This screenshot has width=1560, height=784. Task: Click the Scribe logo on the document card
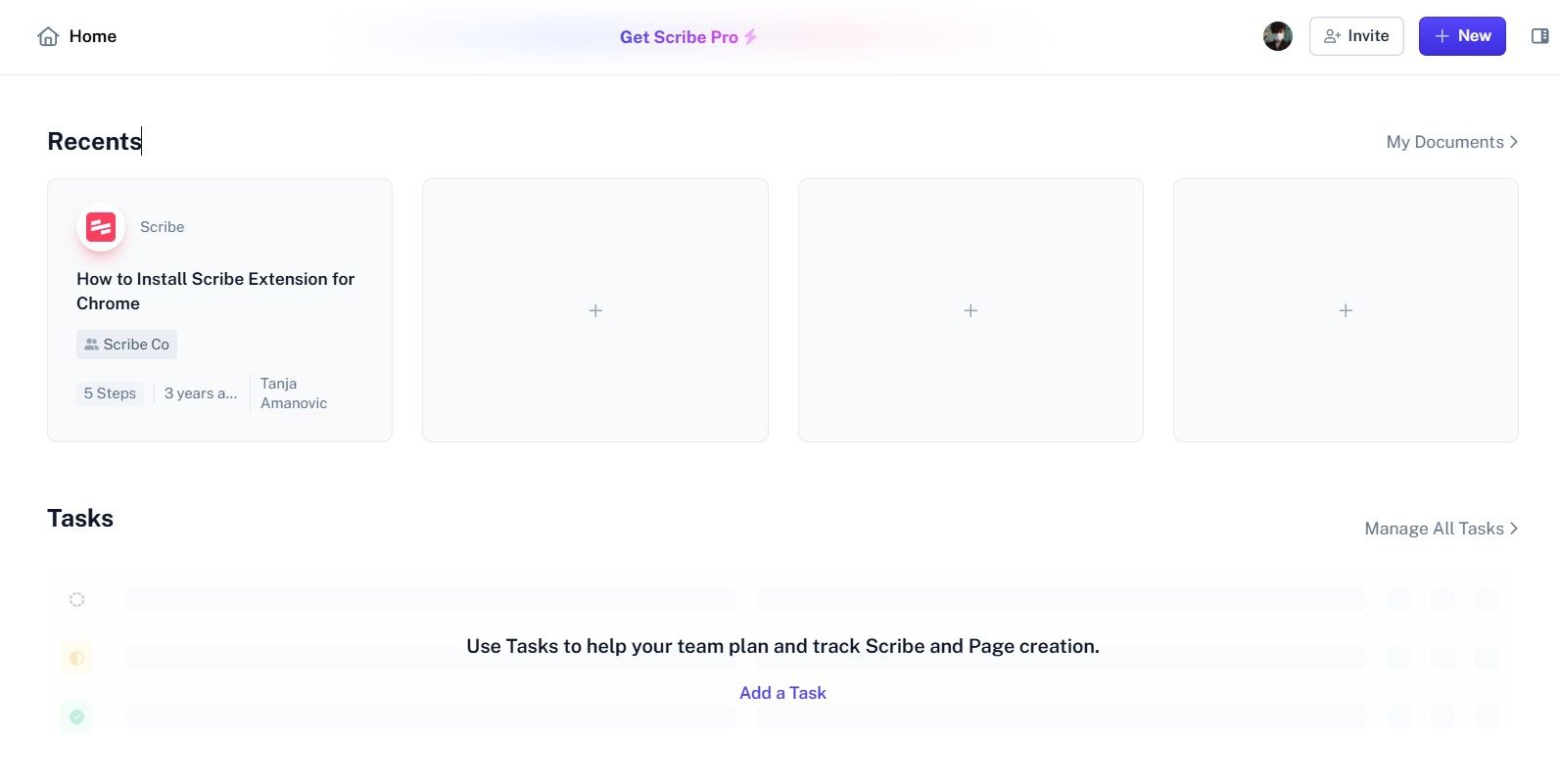100,226
